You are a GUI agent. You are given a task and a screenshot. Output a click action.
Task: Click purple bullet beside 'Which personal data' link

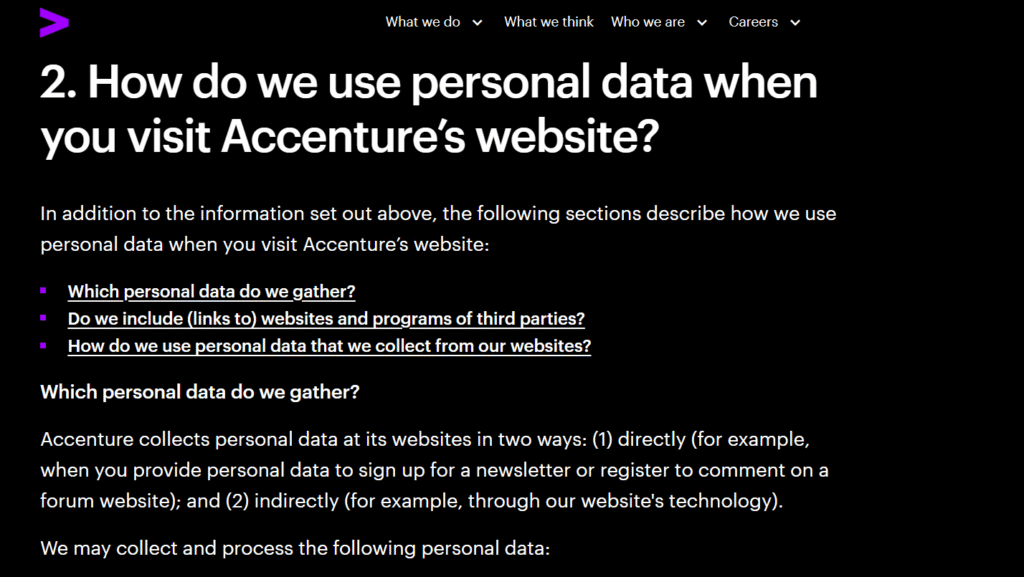click(x=43, y=290)
